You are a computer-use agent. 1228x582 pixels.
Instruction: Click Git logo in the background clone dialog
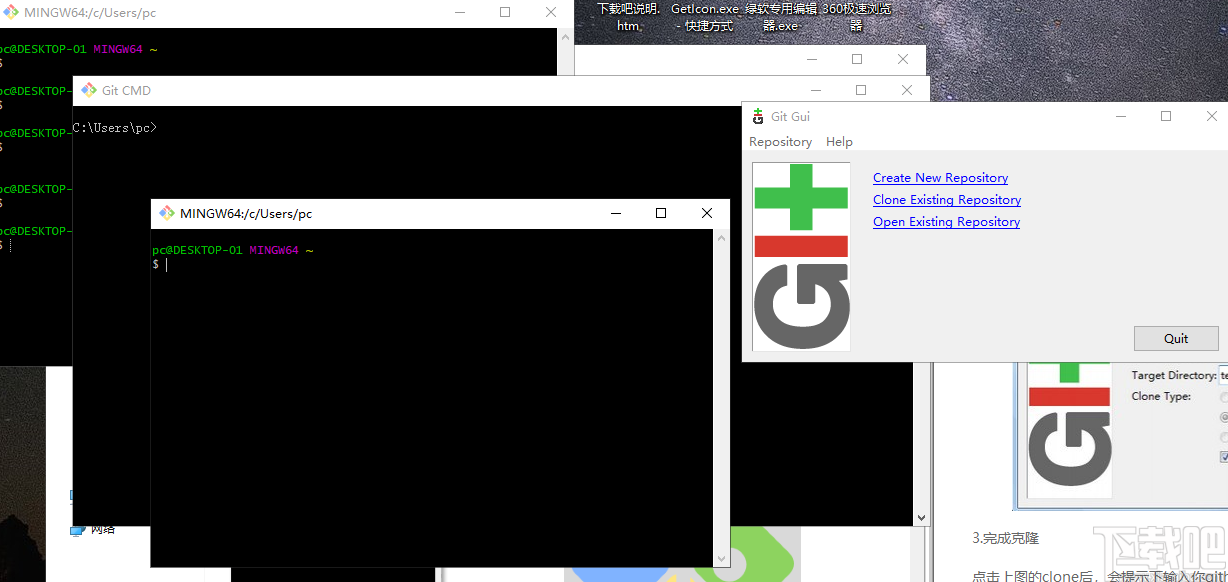(1070, 430)
